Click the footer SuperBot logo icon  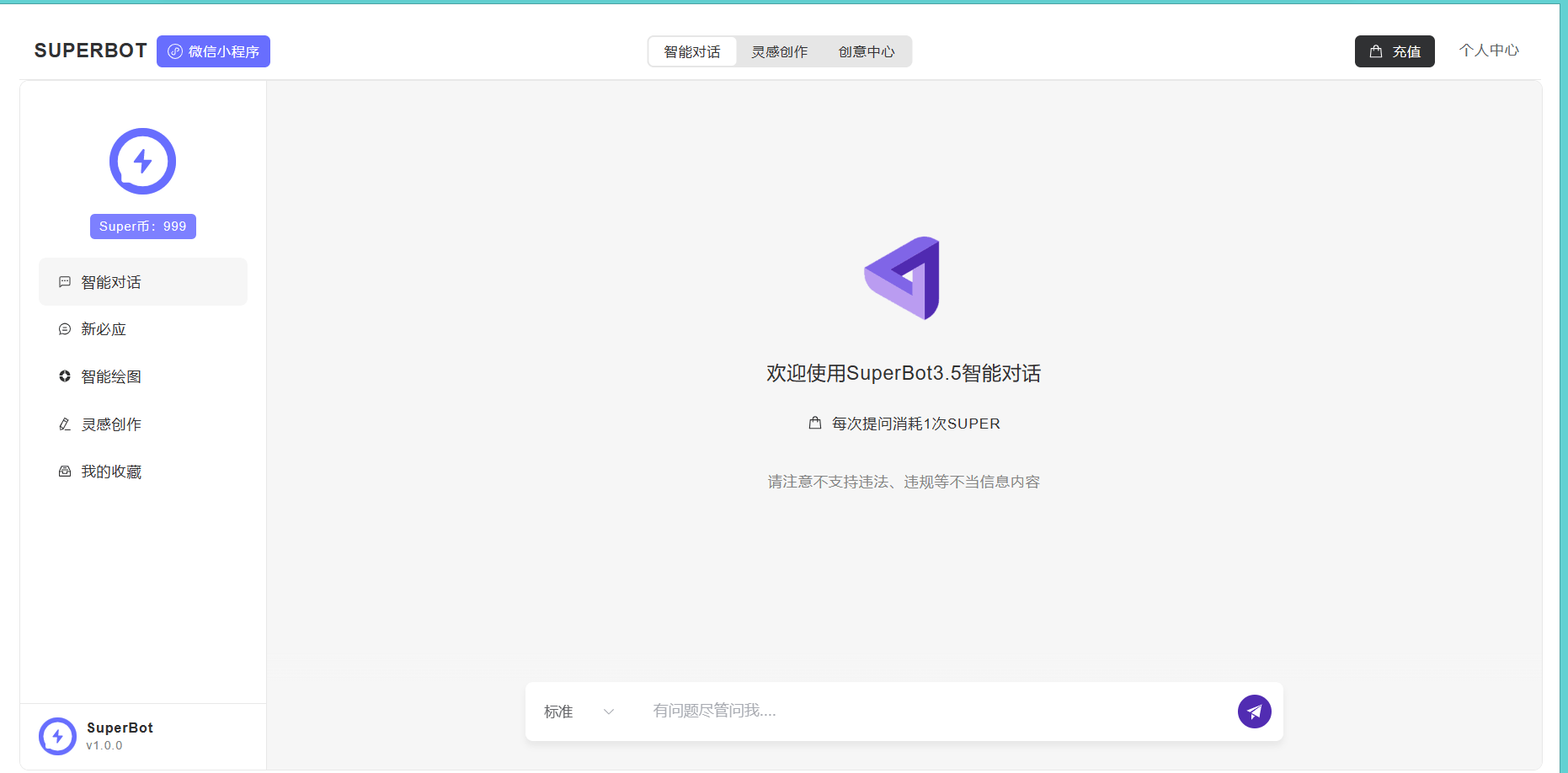click(x=57, y=736)
